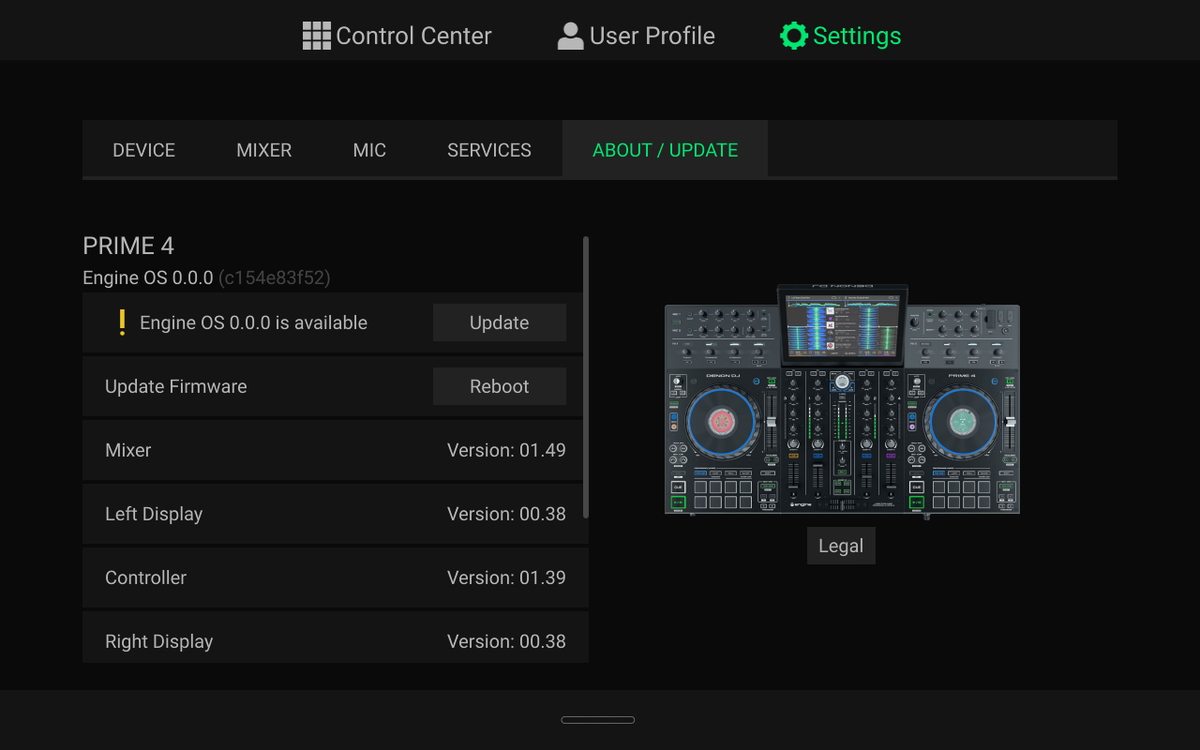Open the SERVICES tab

489,150
